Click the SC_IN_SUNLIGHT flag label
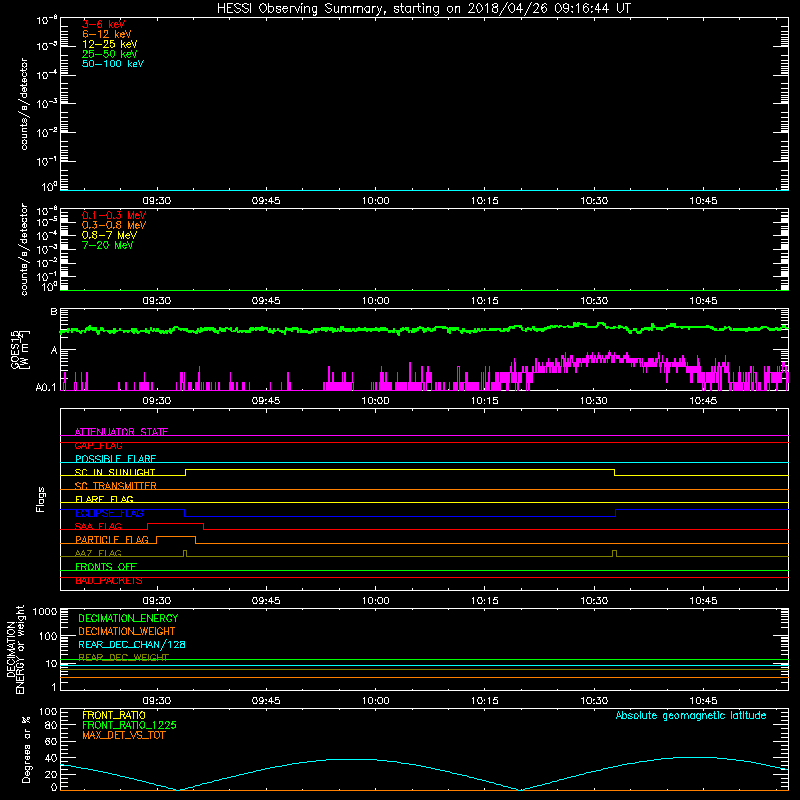The width and height of the screenshot is (800, 800). pos(115,472)
